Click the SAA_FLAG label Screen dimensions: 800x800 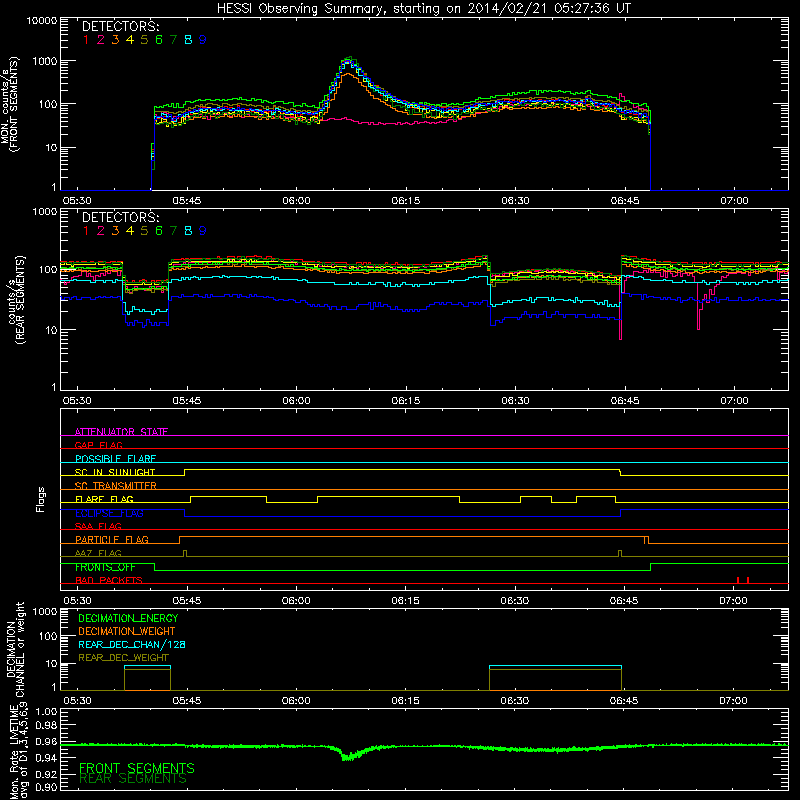point(98,526)
